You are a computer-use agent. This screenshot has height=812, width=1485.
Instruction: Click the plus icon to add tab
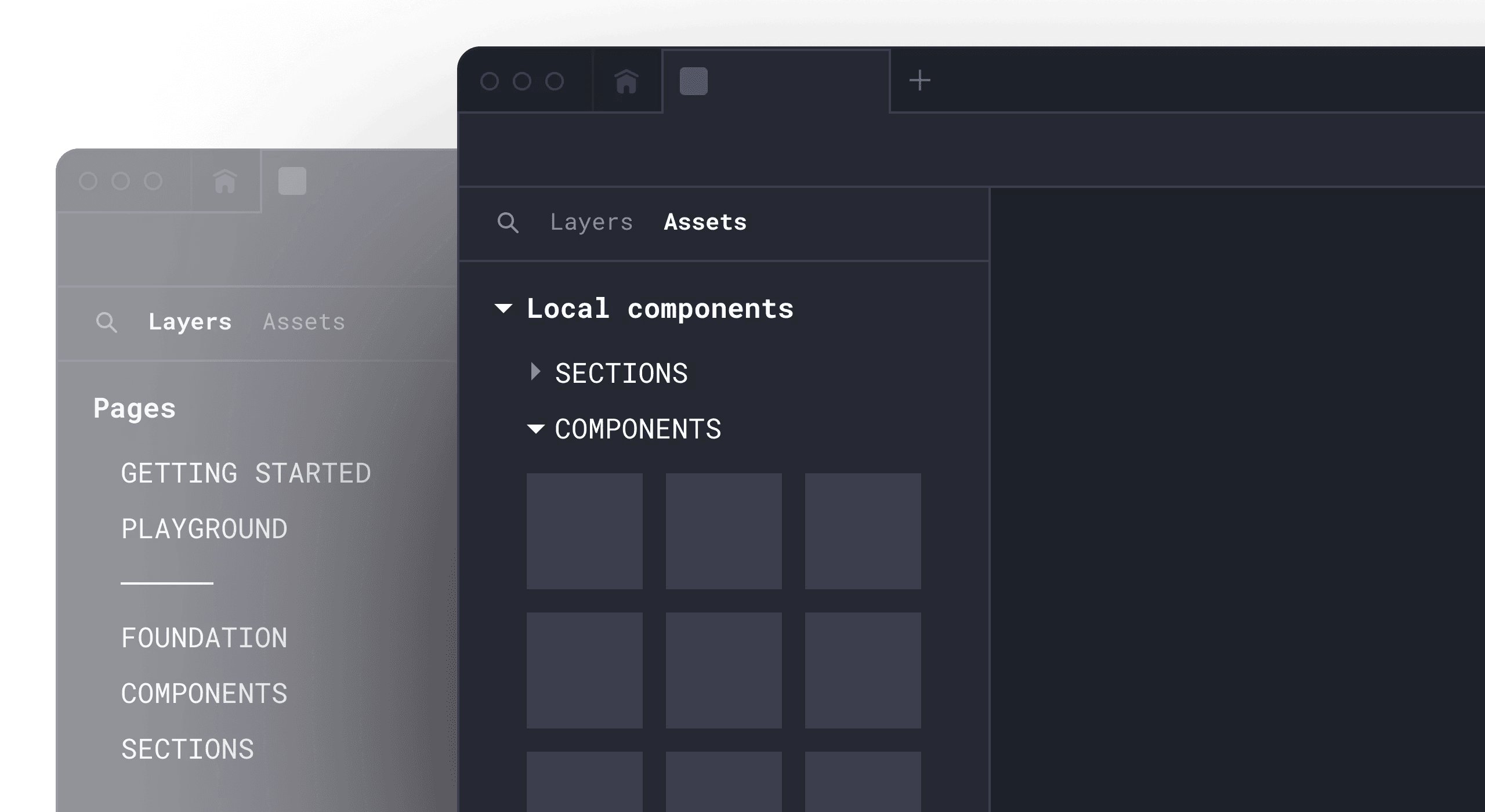[919, 81]
